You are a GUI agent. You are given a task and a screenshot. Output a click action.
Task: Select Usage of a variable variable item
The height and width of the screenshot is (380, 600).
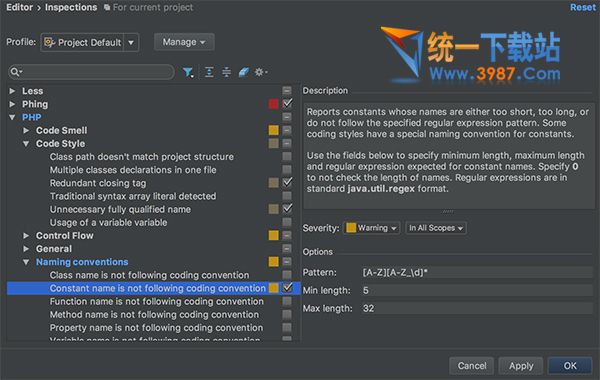tap(108, 222)
